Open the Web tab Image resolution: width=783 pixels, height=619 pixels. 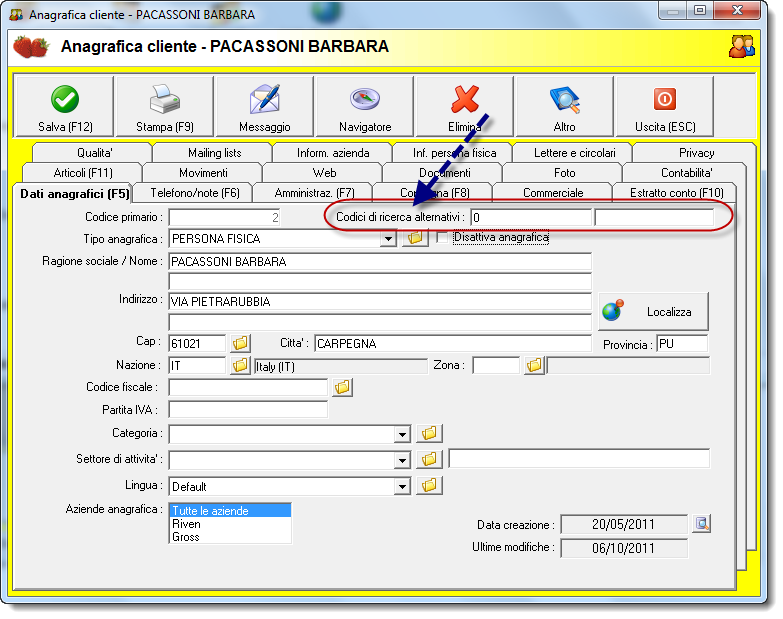324,173
